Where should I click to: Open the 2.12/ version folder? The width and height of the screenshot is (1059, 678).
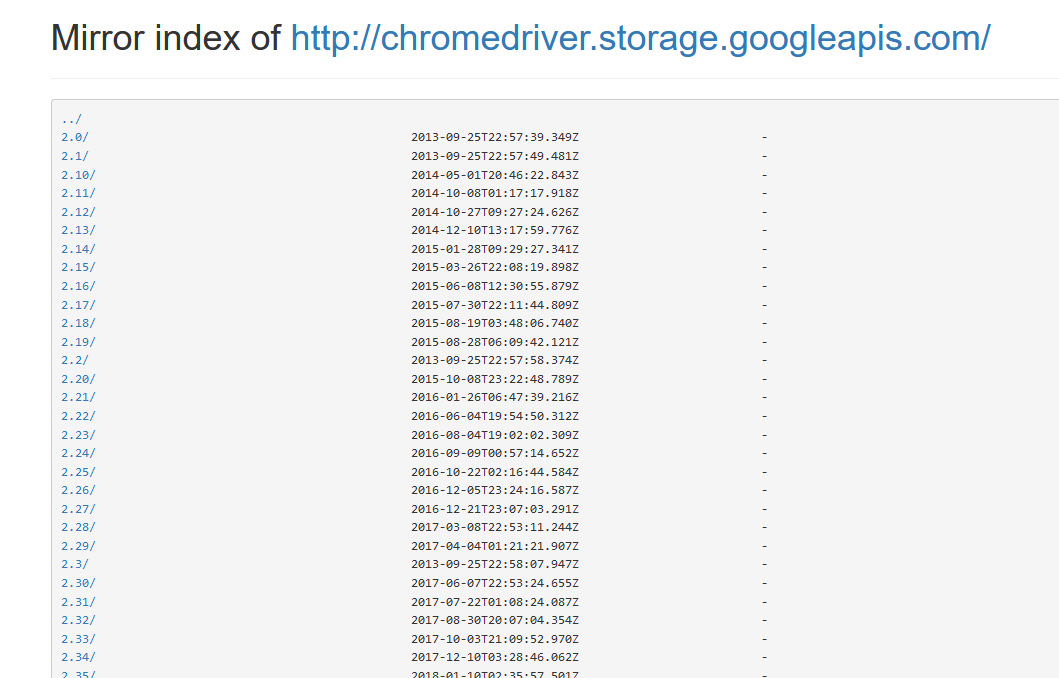(x=71, y=211)
